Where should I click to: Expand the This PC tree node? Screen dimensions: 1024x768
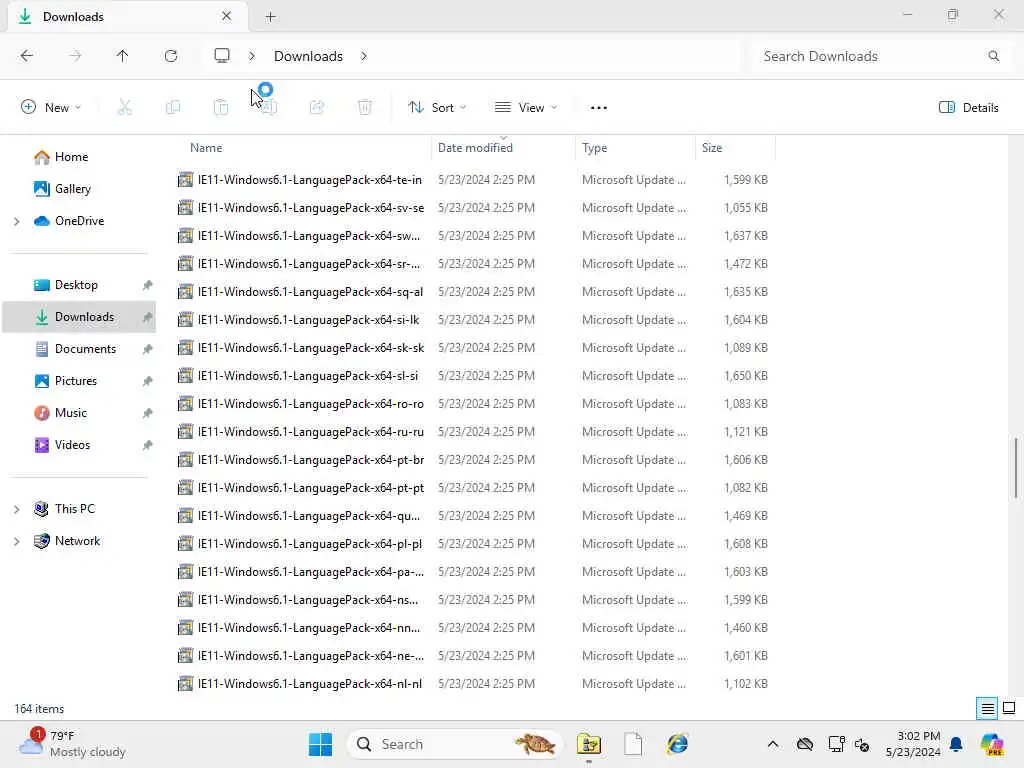point(17,509)
